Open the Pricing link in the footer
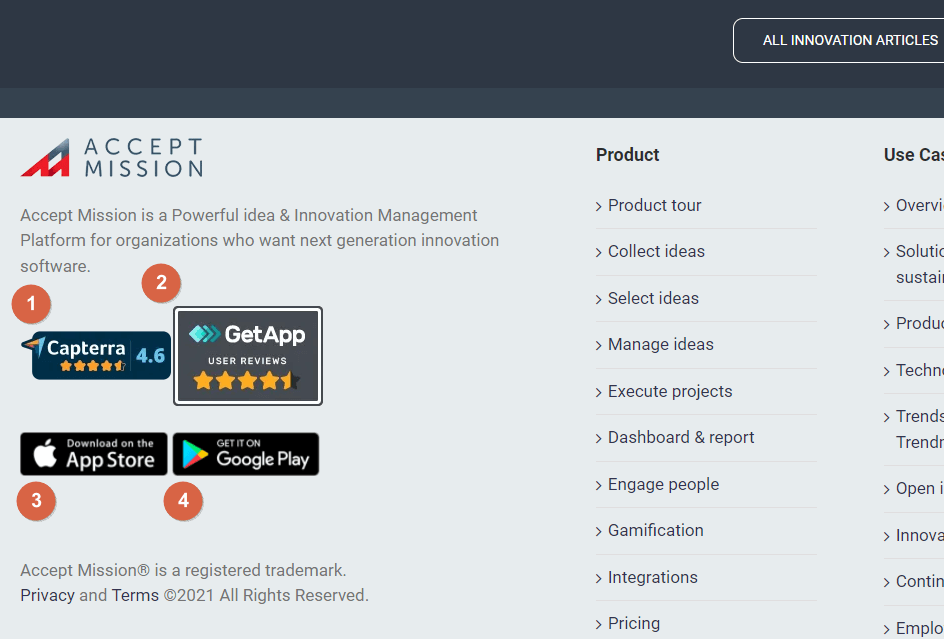Image resolution: width=944 pixels, height=639 pixels. pos(634,623)
